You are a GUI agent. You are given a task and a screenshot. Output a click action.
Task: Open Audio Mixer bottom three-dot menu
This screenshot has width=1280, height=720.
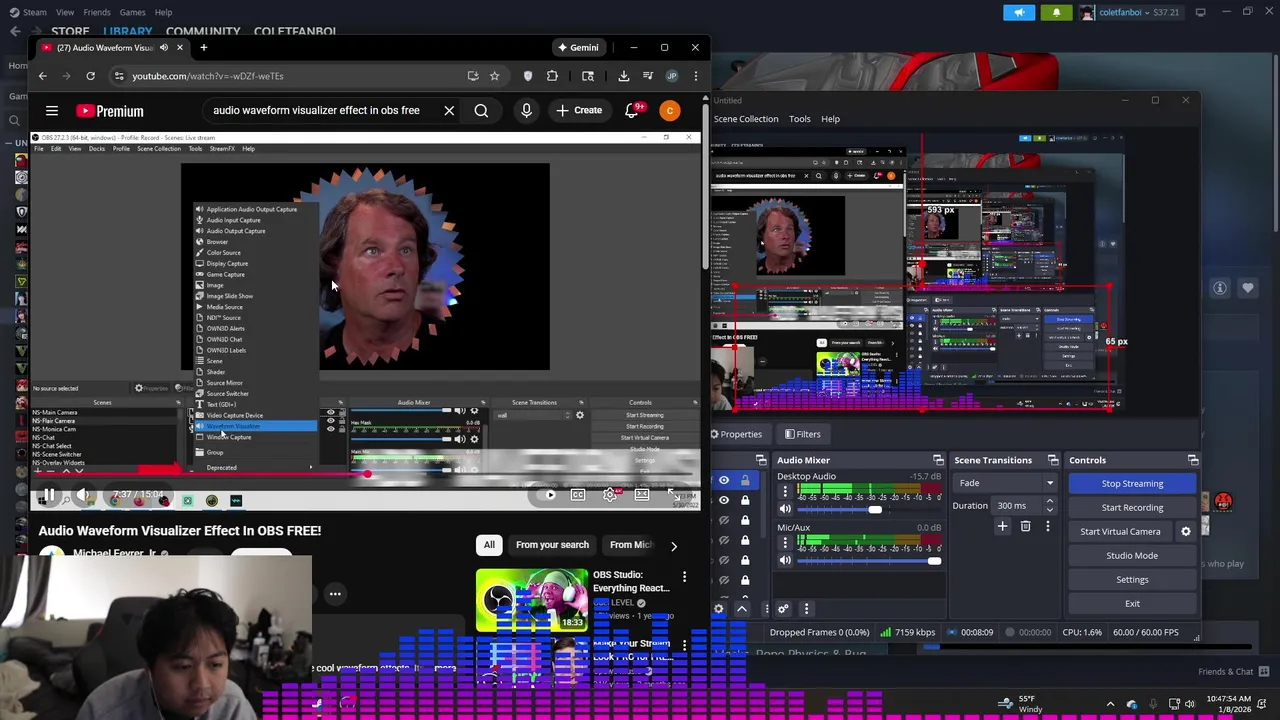(x=806, y=608)
